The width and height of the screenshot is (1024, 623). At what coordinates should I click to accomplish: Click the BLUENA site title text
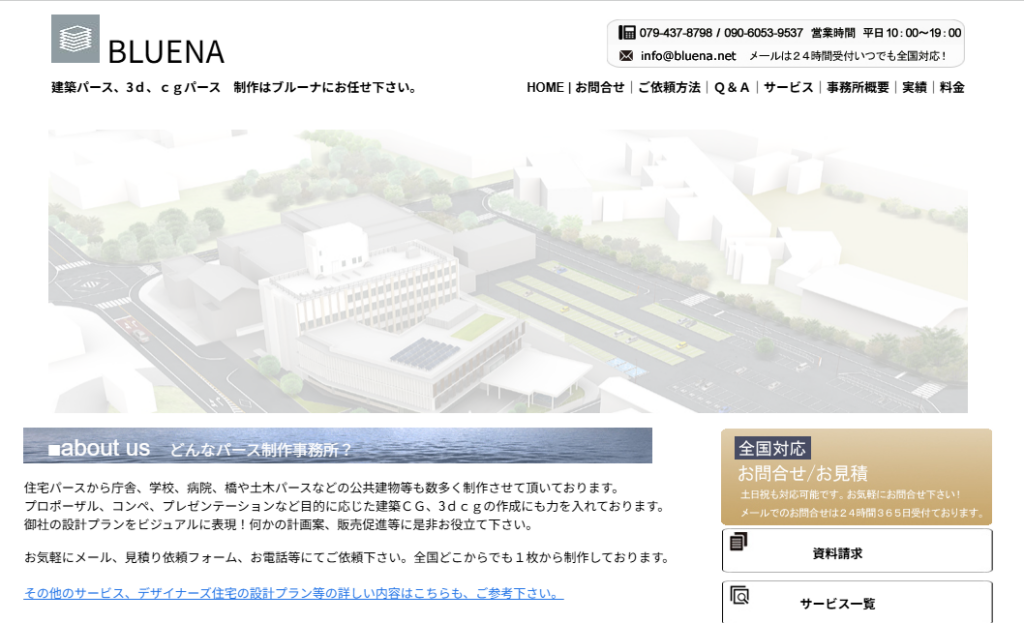pyautogui.click(x=166, y=51)
